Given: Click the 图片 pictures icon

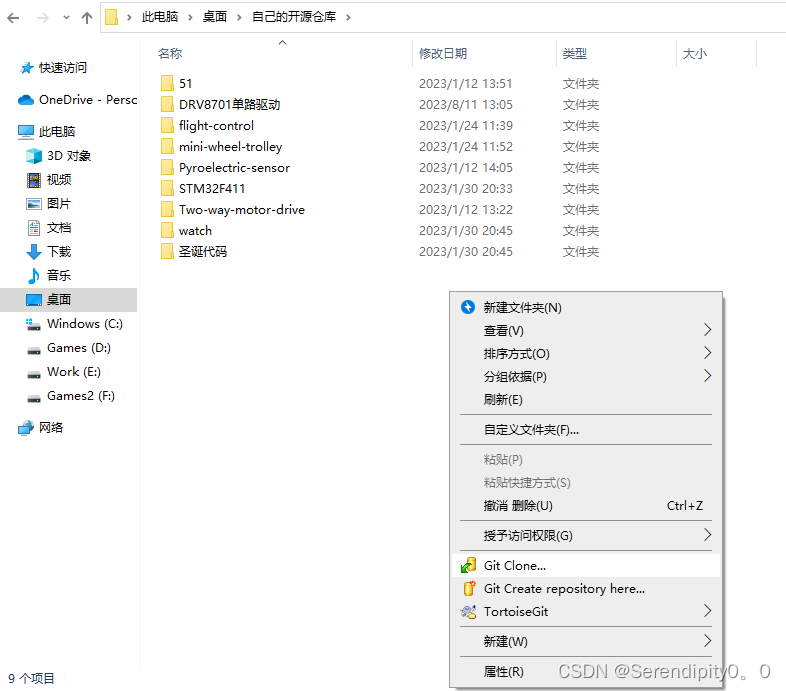Looking at the screenshot, I should point(34,204).
